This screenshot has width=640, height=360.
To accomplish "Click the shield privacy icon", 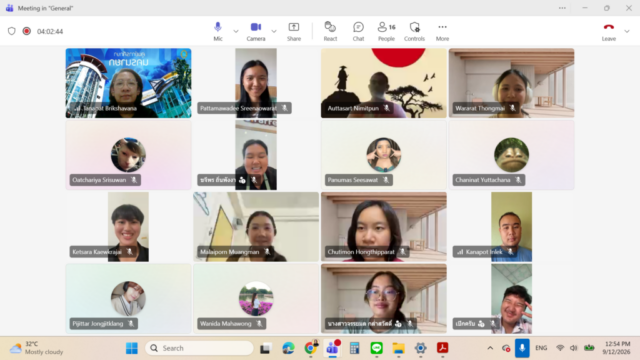I will click(x=12, y=31).
